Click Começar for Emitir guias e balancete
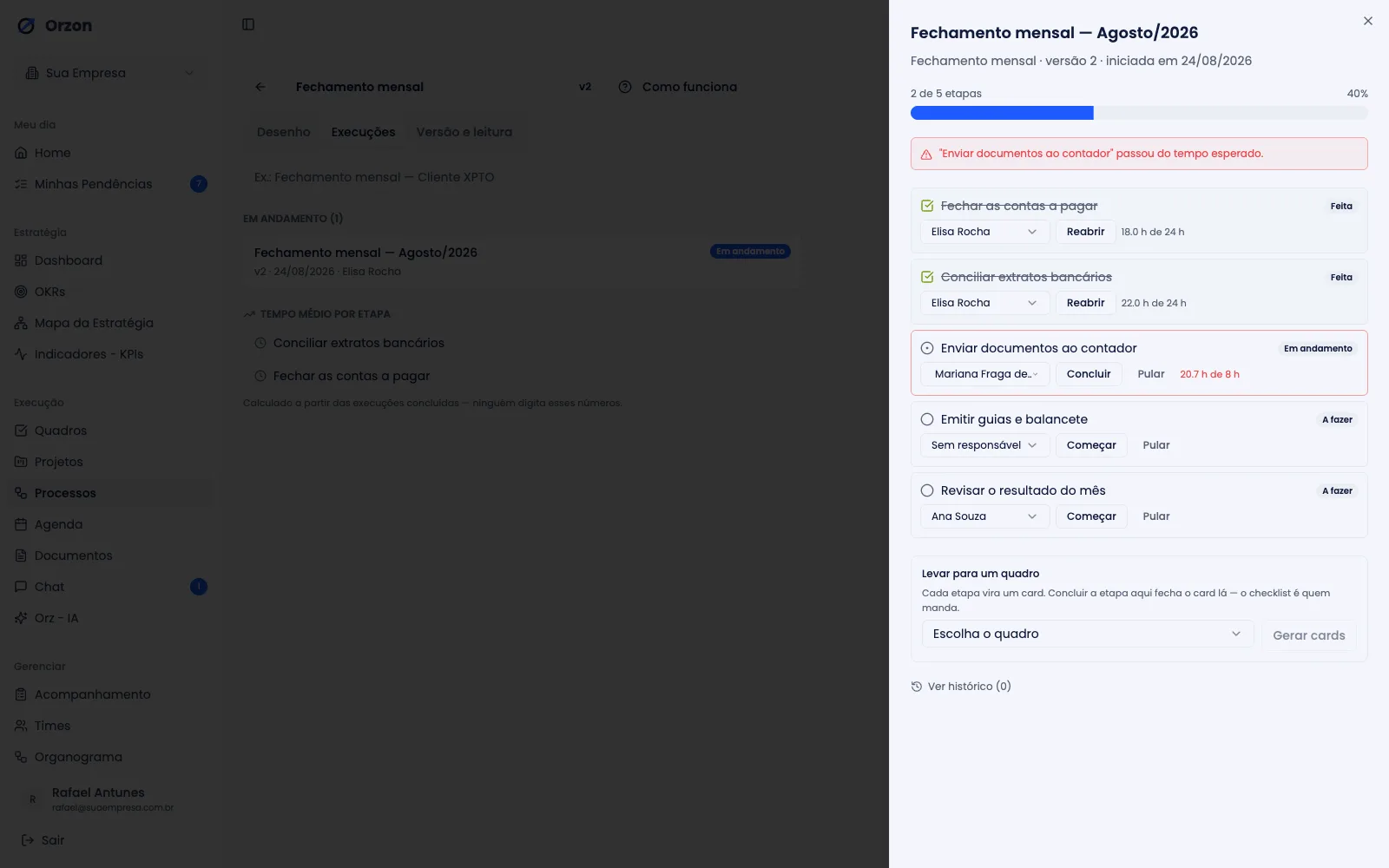Image resolution: width=1389 pixels, height=868 pixels. 1091,445
